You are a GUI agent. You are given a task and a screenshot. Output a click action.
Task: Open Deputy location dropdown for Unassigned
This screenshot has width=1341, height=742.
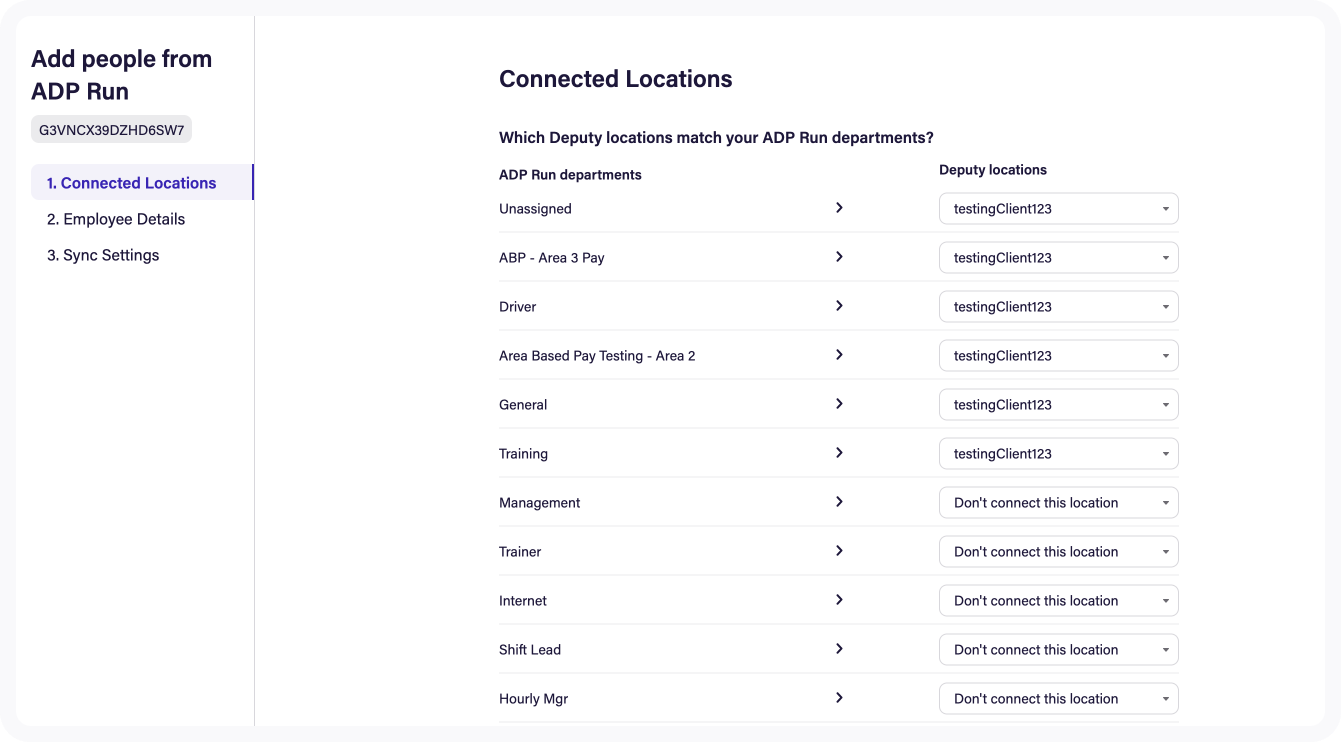pos(1059,209)
